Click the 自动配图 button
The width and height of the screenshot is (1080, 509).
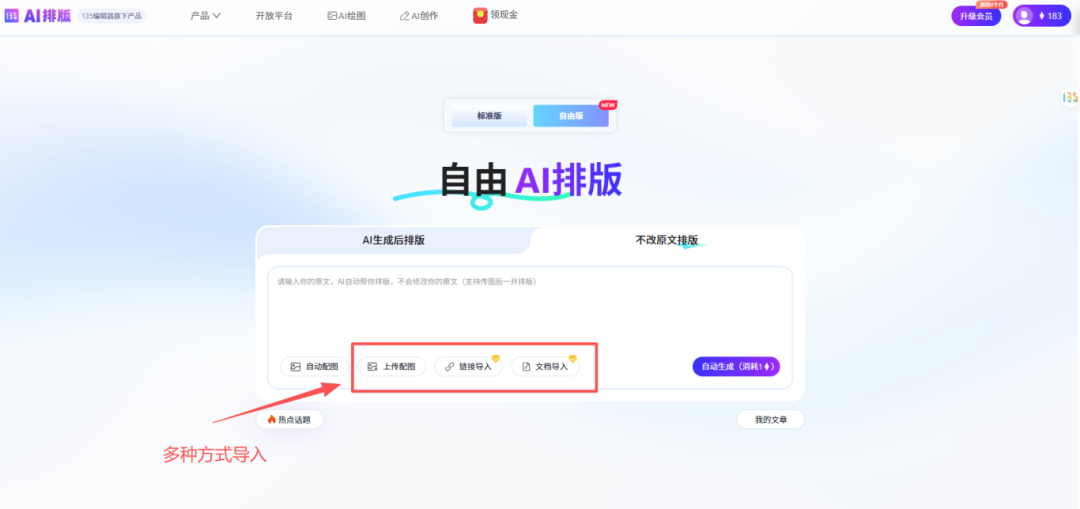(x=314, y=366)
